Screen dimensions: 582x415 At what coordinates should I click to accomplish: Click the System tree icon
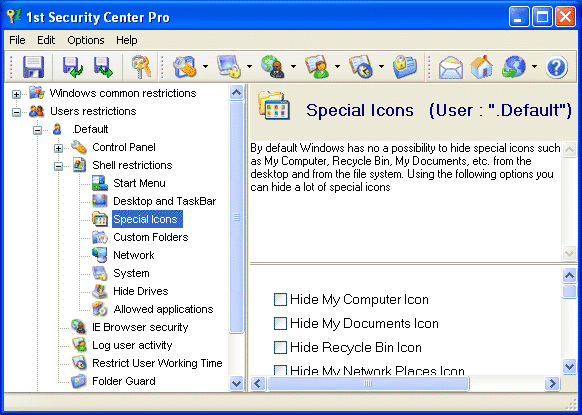(x=100, y=273)
